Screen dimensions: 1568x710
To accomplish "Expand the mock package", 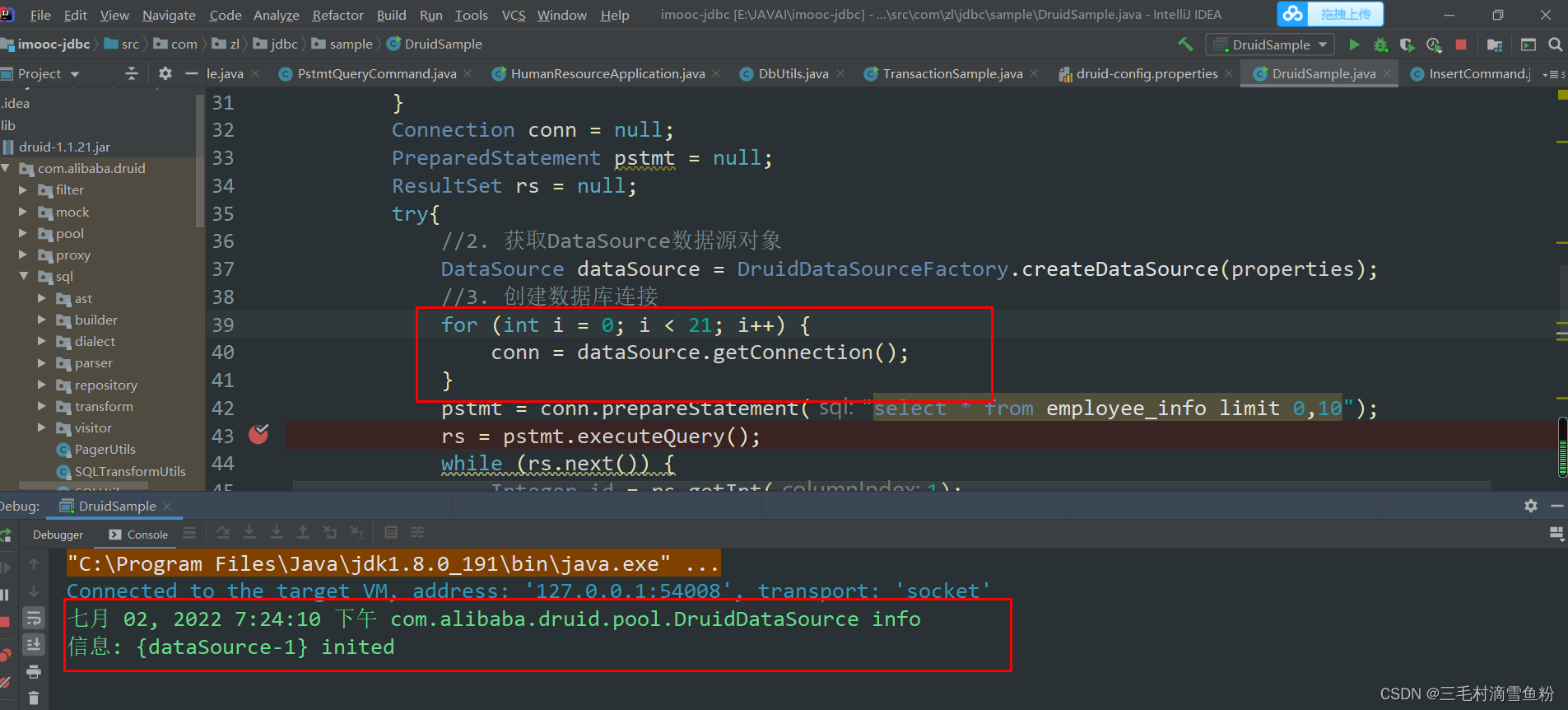I will point(23,212).
